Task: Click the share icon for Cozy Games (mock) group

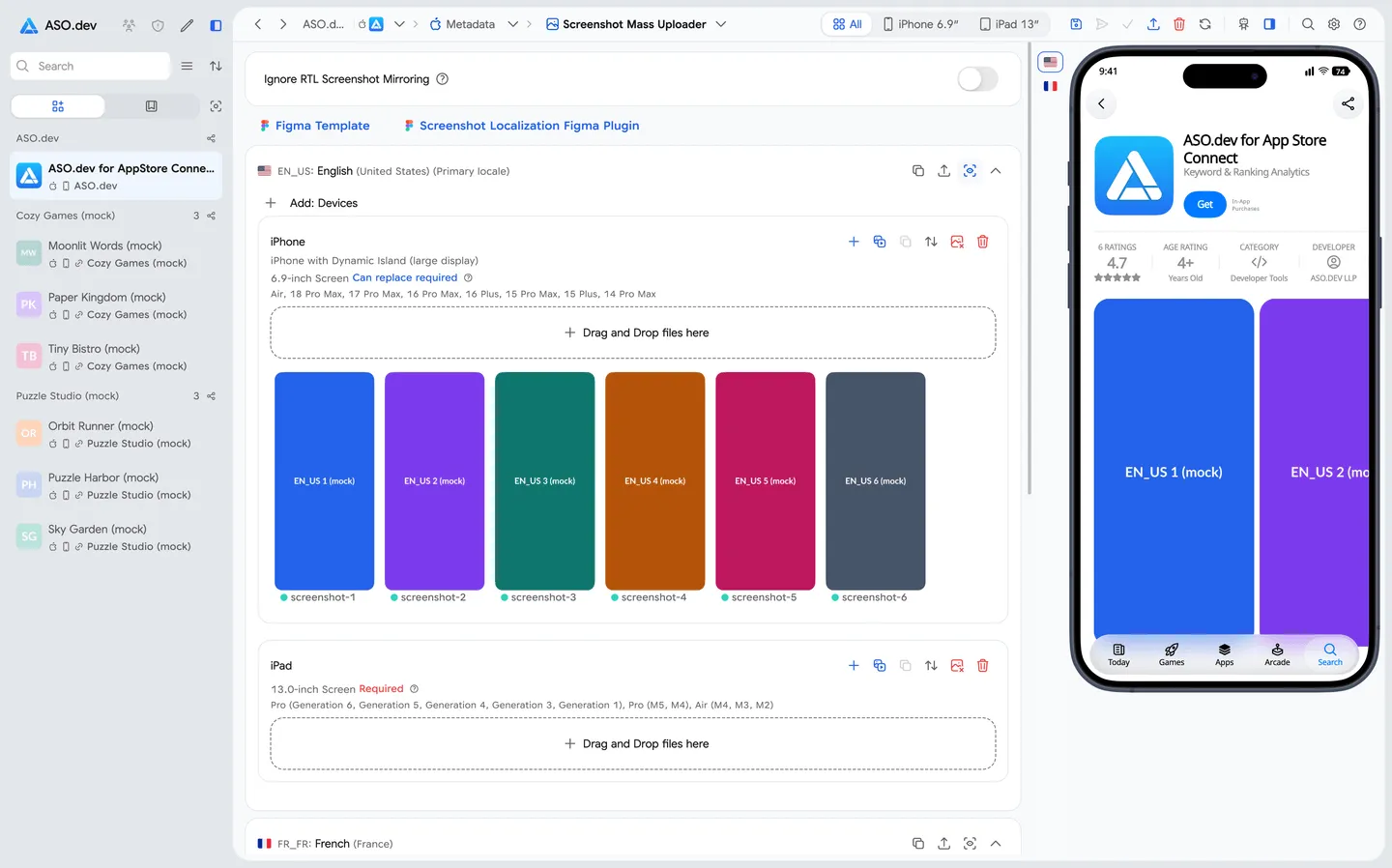Action: coord(211,216)
